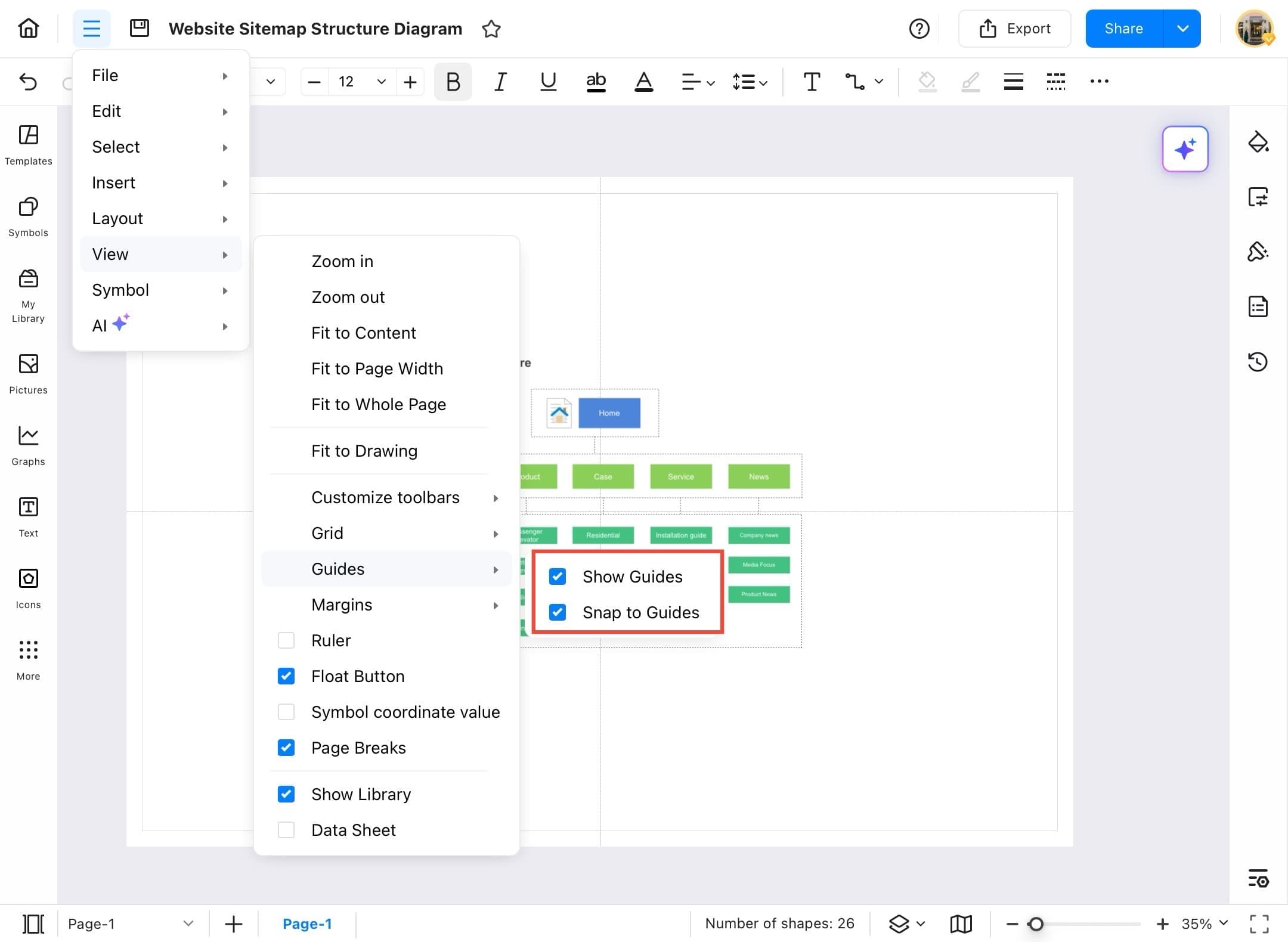
Task: Open the AI assistant floating button
Action: (x=1185, y=149)
